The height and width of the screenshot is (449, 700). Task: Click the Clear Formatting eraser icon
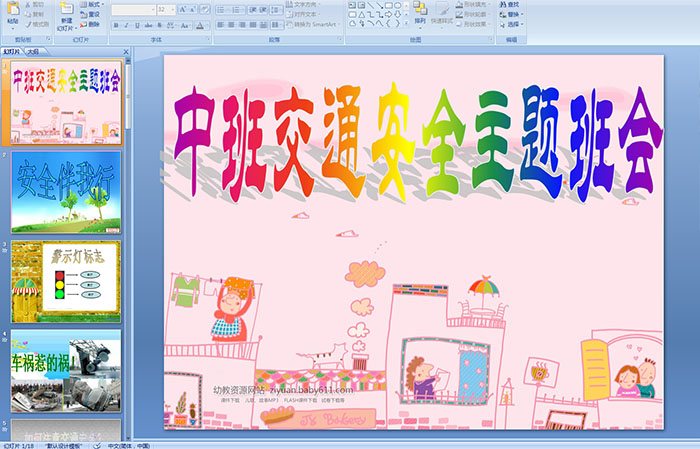coord(205,9)
